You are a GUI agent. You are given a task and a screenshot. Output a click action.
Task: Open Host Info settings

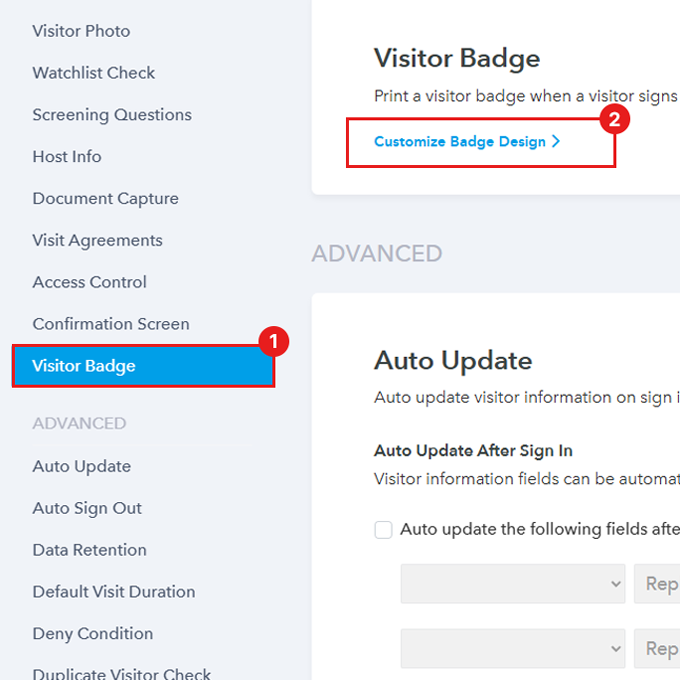67,157
